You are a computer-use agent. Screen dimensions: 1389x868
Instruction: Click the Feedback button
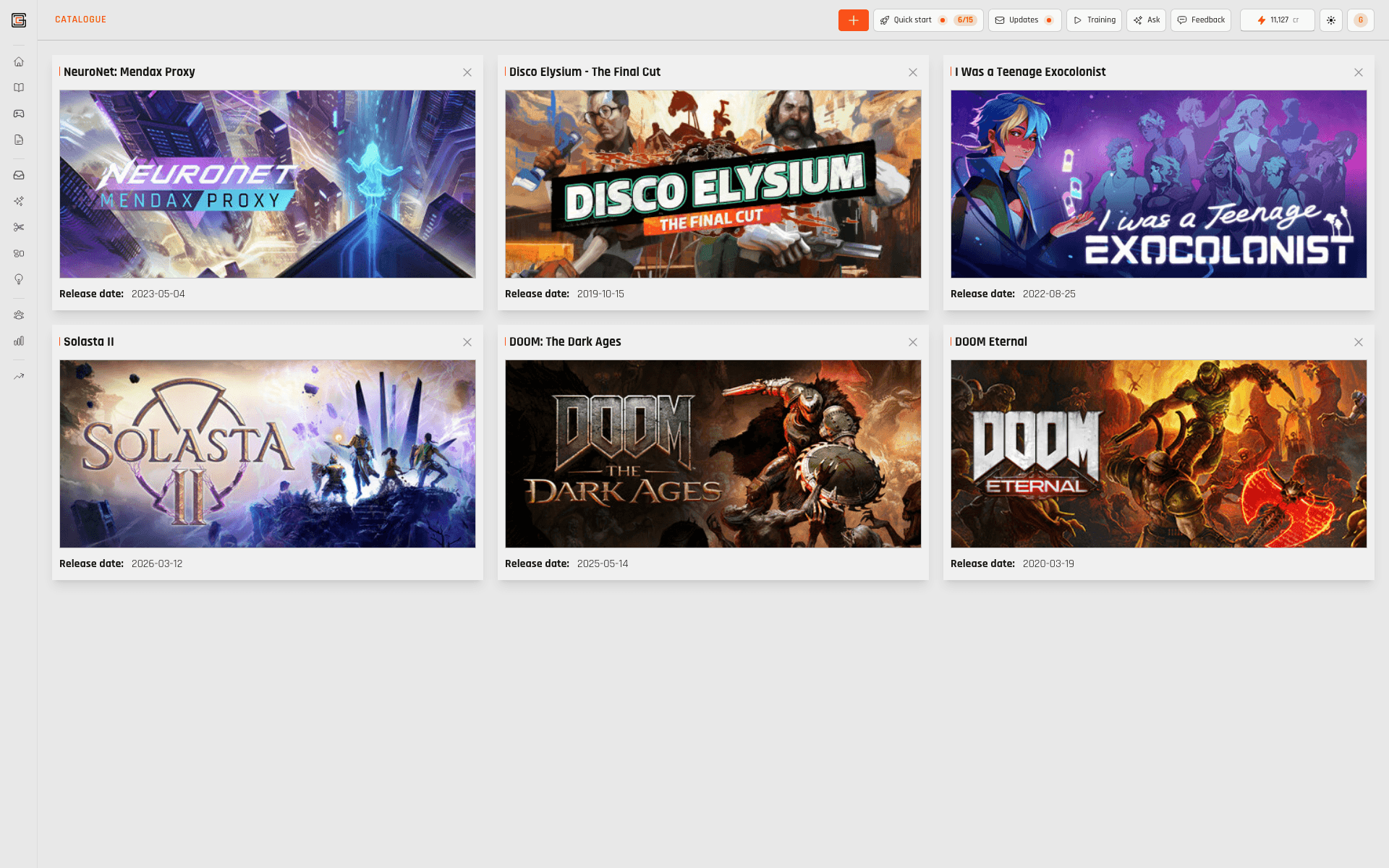coord(1201,20)
